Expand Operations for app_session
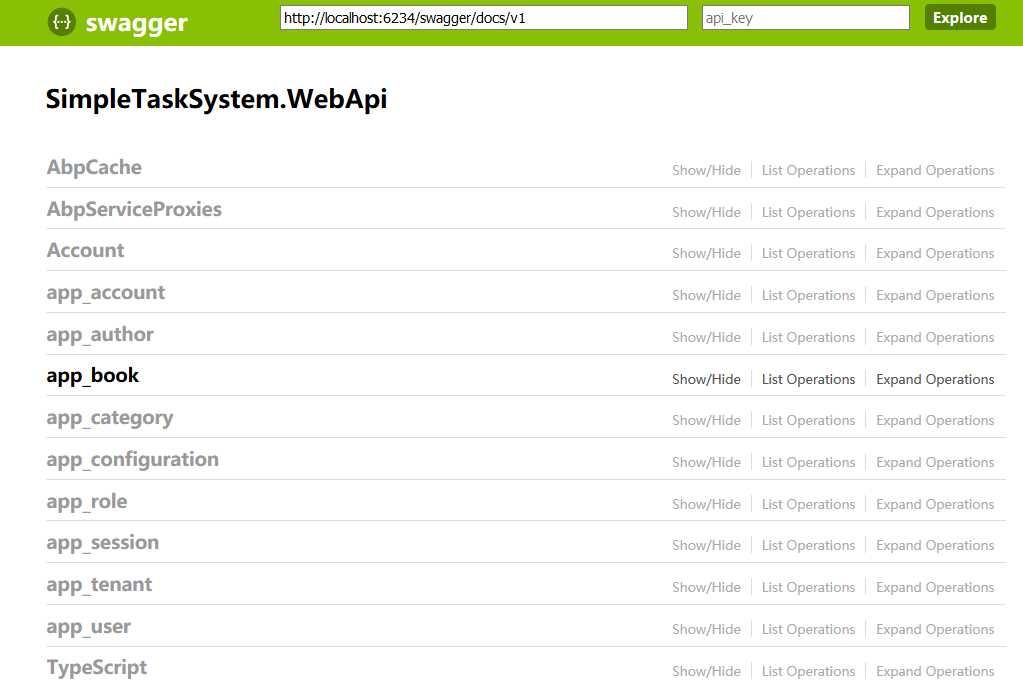This screenshot has width=1023, height=690. pyautogui.click(x=935, y=545)
